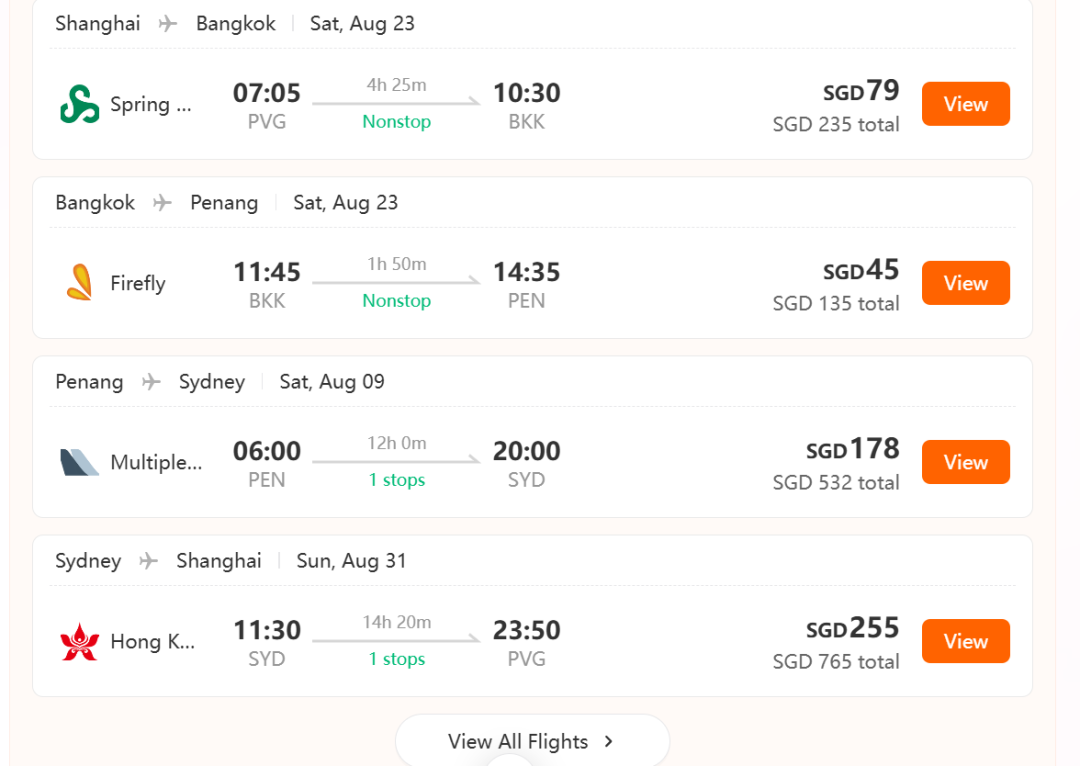Screen dimensions: 1080x766
Task: Click the SGD 765 total price text
Action: point(835,662)
